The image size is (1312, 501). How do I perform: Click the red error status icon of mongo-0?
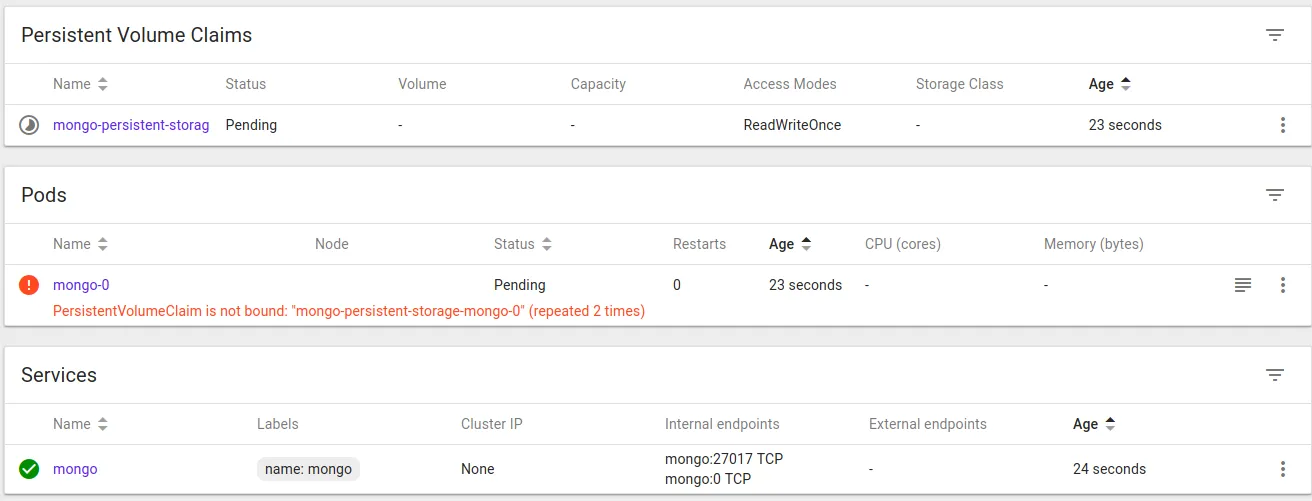[x=29, y=285]
